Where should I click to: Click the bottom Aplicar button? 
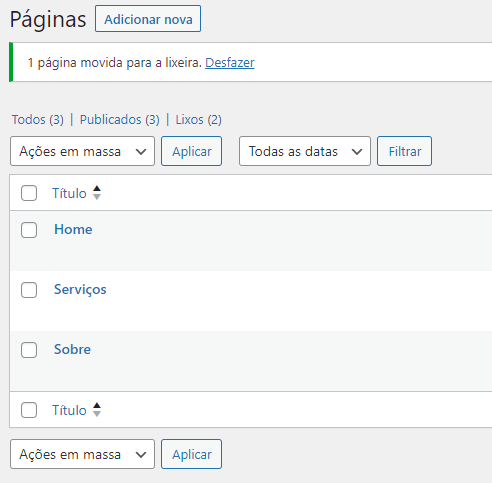tap(192, 454)
